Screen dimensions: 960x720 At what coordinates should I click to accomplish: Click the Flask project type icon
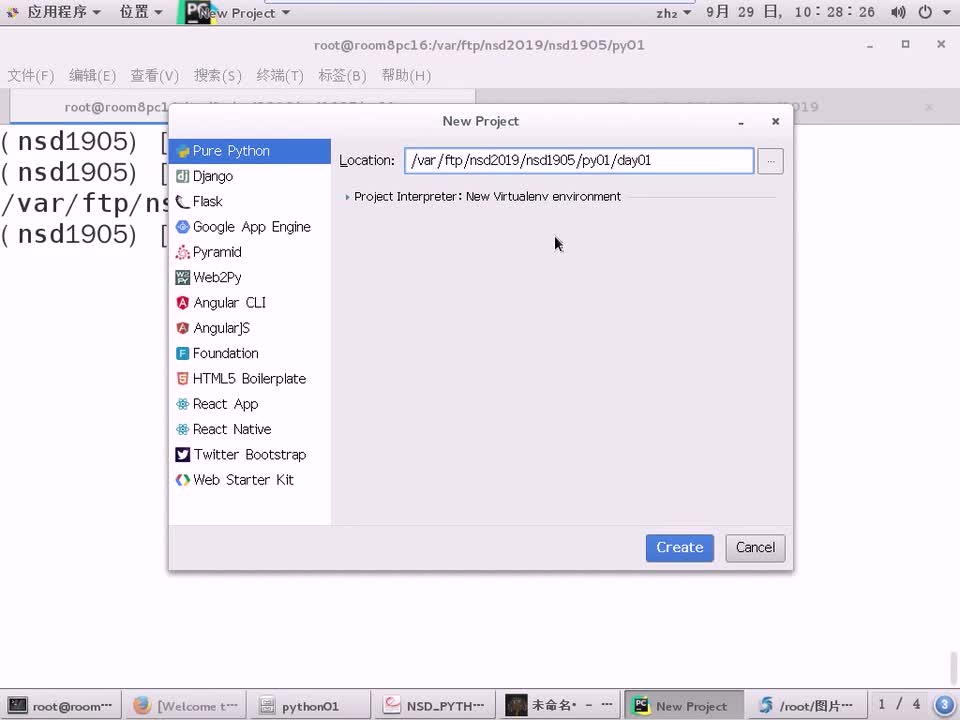tap(182, 201)
